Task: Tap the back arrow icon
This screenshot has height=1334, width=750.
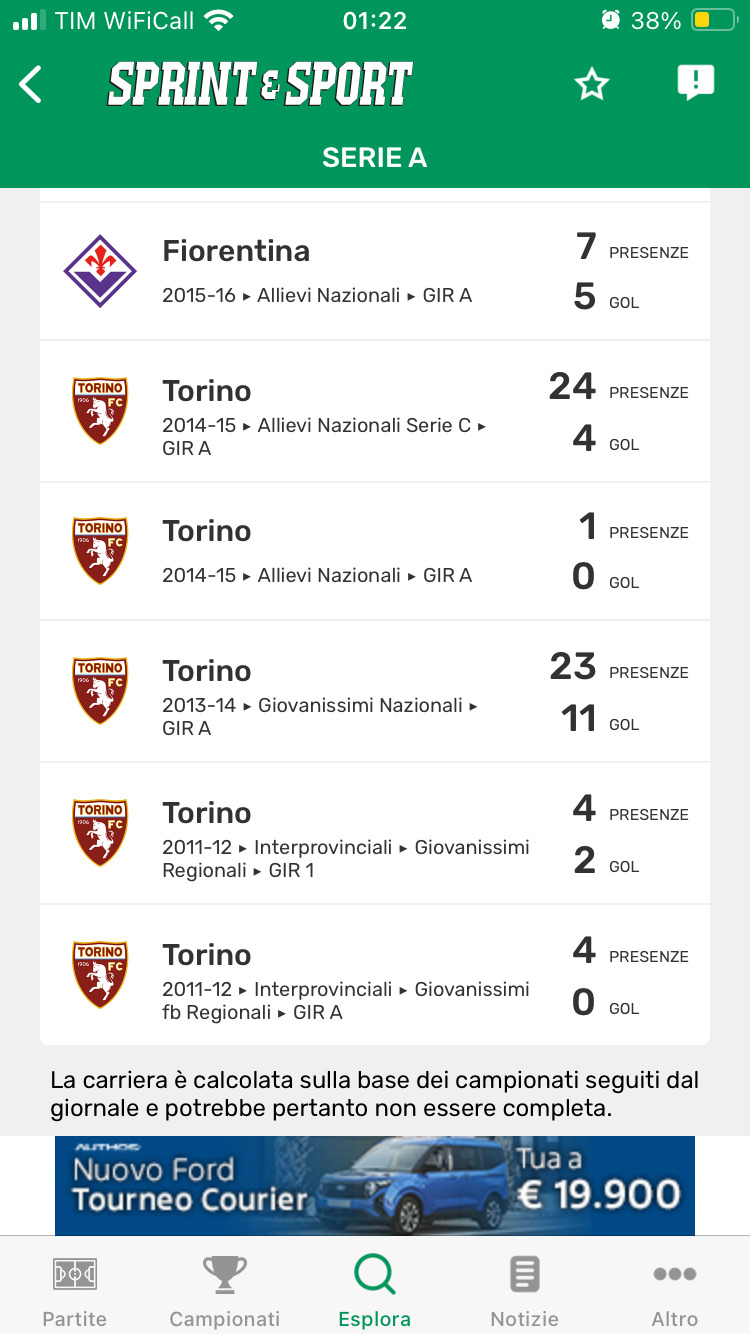Action: click(x=31, y=85)
